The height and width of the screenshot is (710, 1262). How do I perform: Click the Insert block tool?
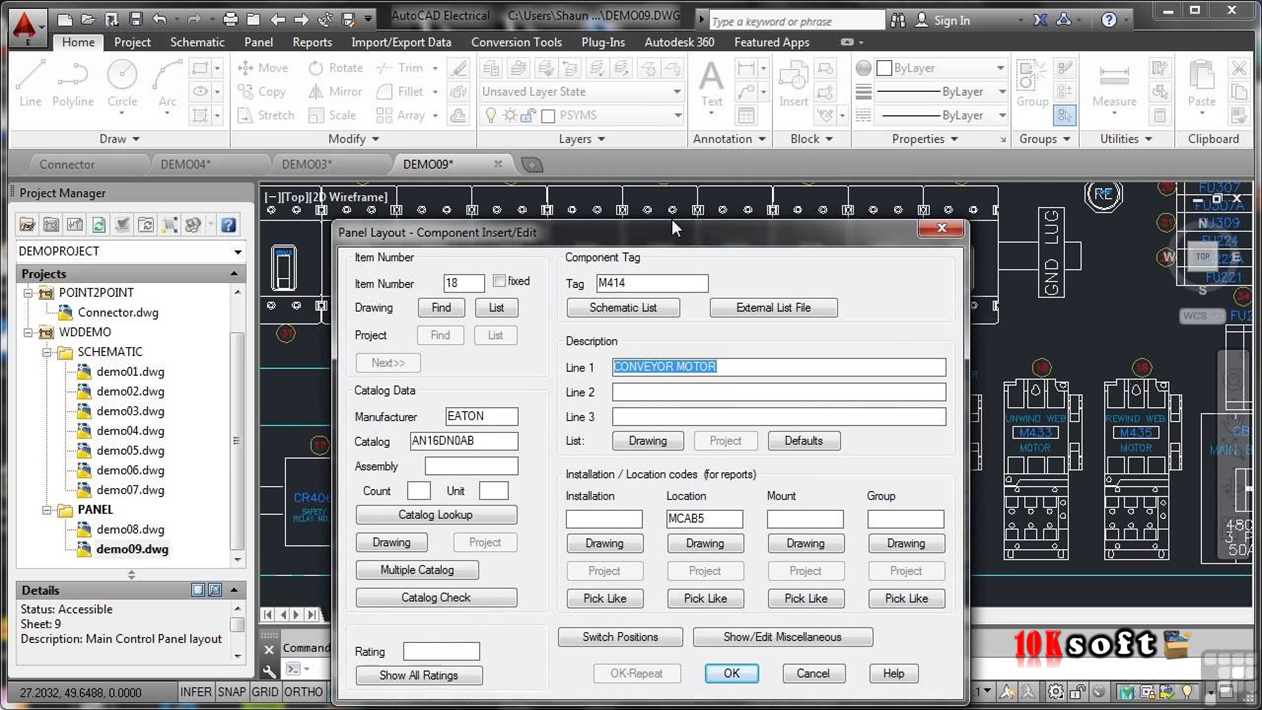793,84
